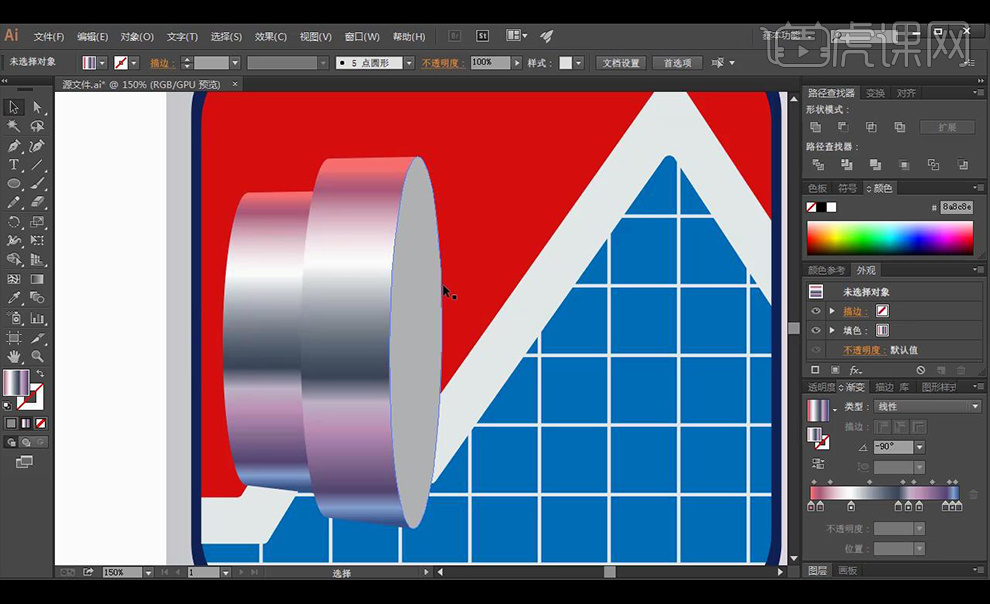Screen dimensions: 990x604
Task: Select the Selection (black arrow) tool
Action: pos(13,107)
